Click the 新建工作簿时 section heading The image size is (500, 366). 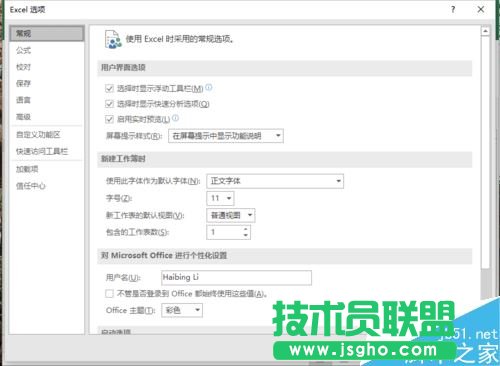click(123, 159)
